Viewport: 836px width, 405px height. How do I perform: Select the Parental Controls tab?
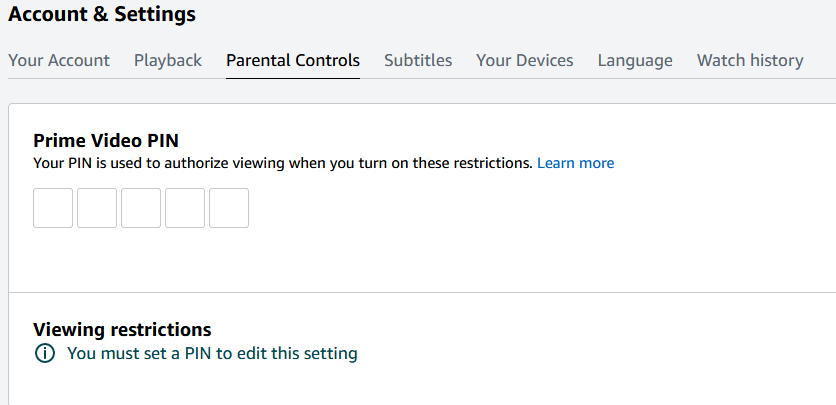click(293, 60)
